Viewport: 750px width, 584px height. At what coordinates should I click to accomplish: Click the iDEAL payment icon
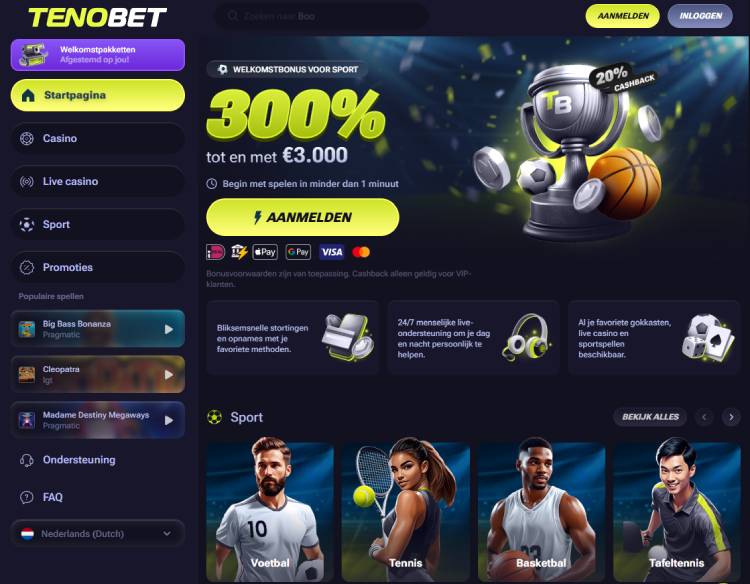coord(215,252)
